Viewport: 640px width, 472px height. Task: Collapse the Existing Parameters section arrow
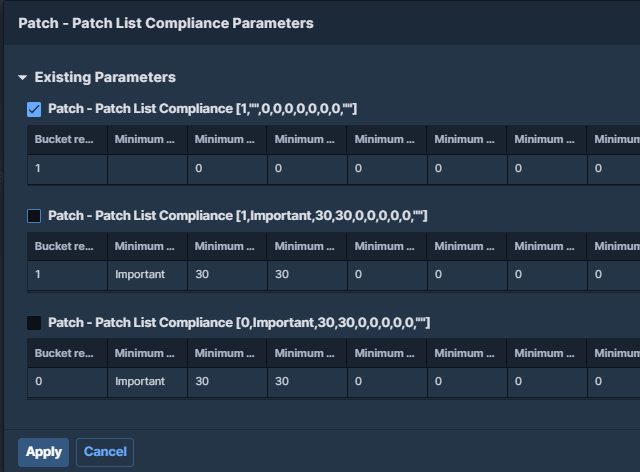(x=22, y=78)
